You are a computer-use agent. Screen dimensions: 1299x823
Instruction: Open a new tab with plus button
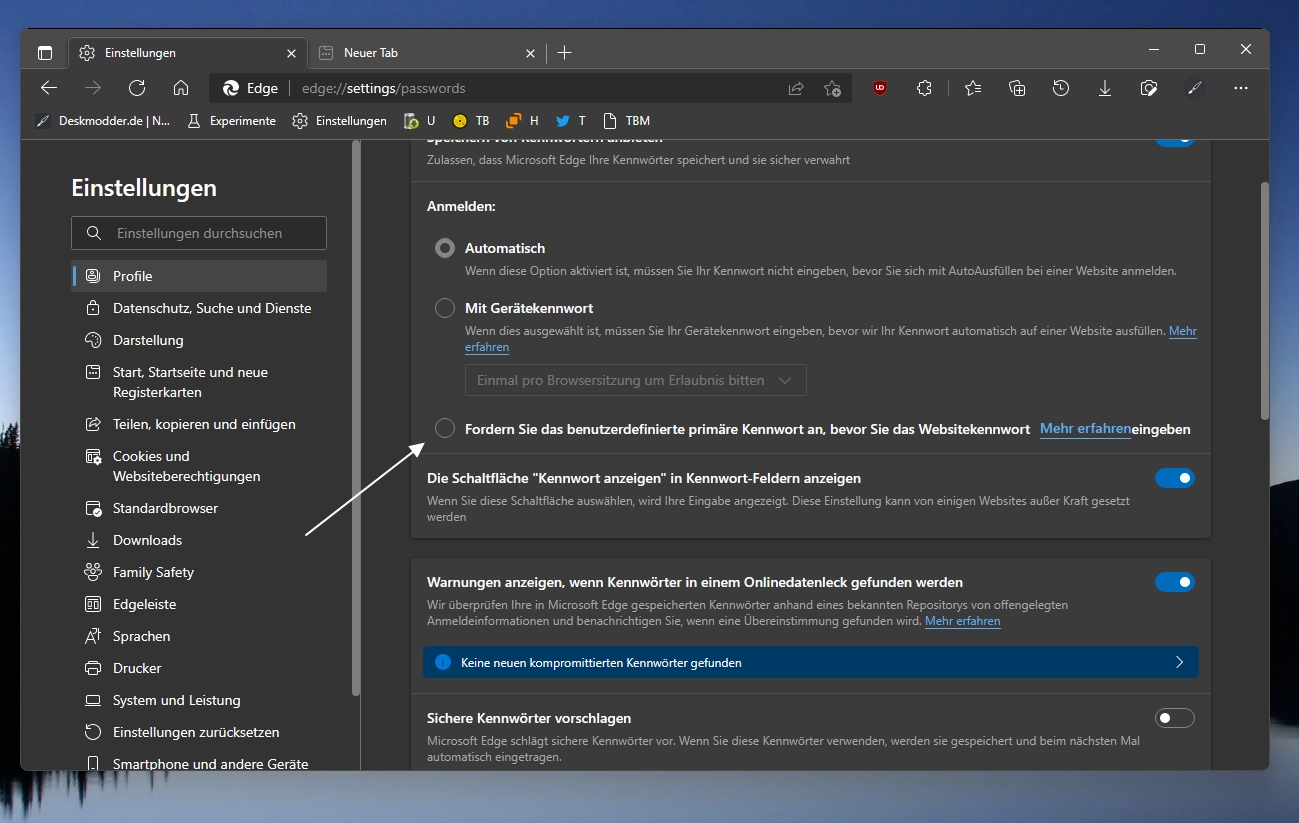(x=564, y=53)
